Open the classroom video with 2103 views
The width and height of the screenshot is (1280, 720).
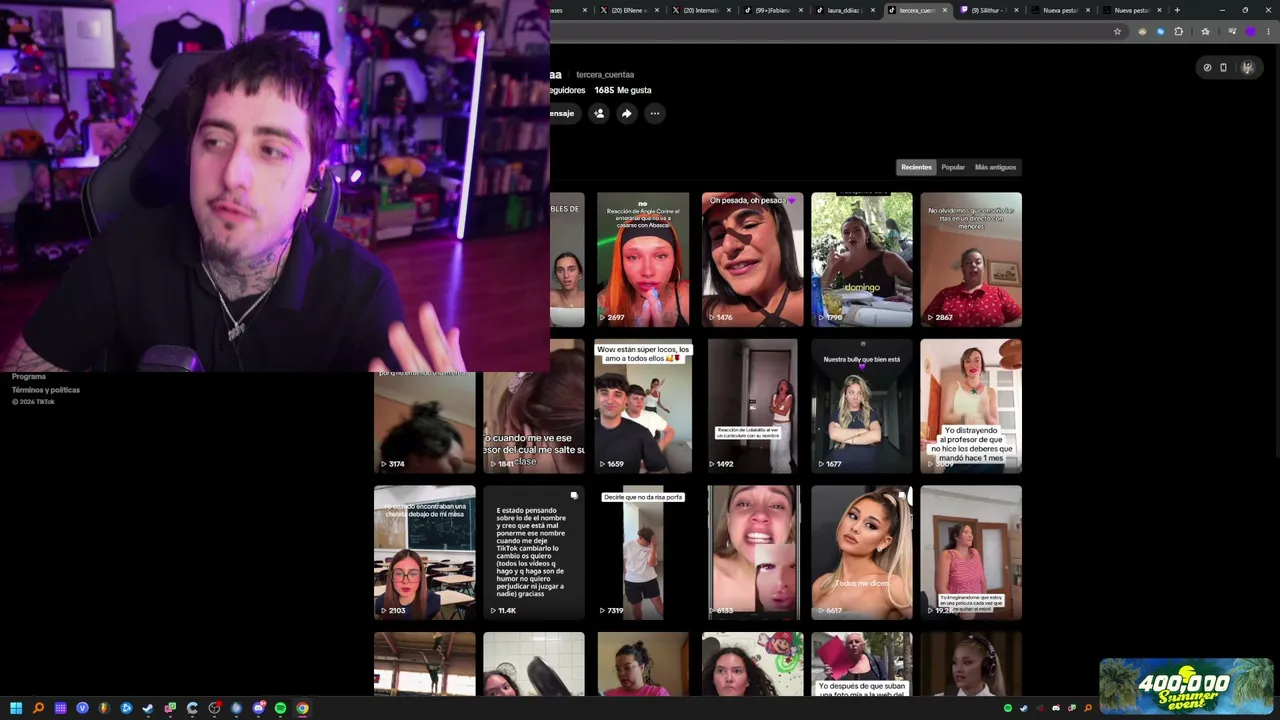[x=425, y=552]
